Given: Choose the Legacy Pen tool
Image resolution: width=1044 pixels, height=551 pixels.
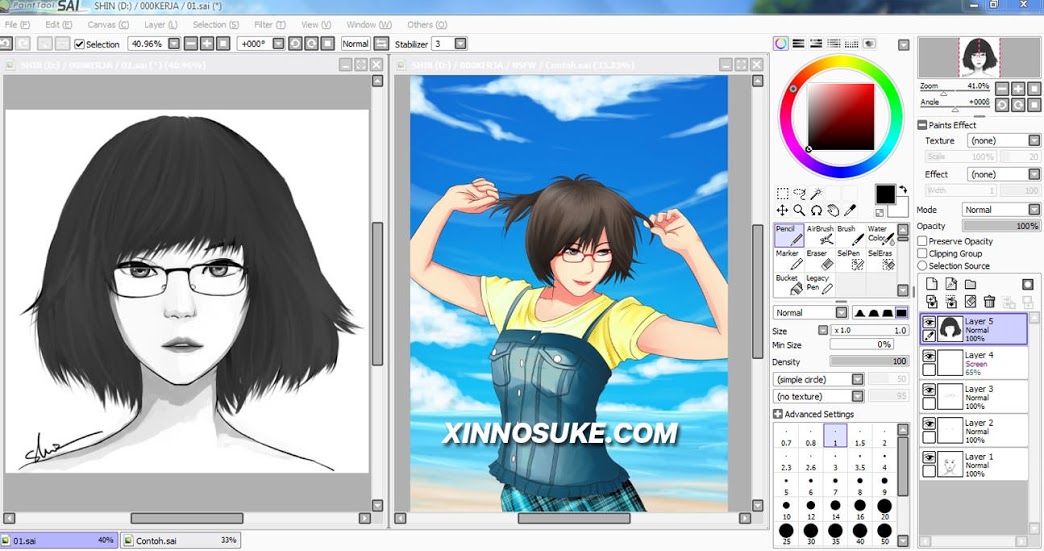Looking at the screenshot, I should point(820,285).
